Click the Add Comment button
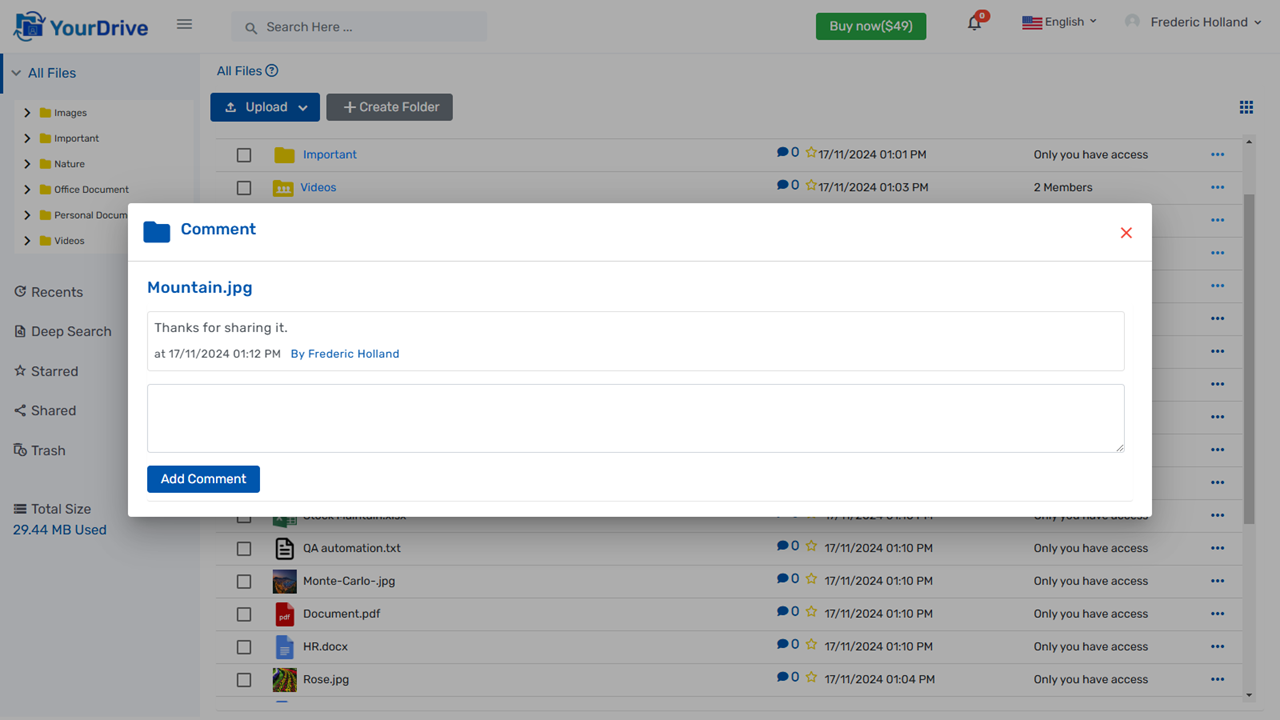 tap(203, 479)
